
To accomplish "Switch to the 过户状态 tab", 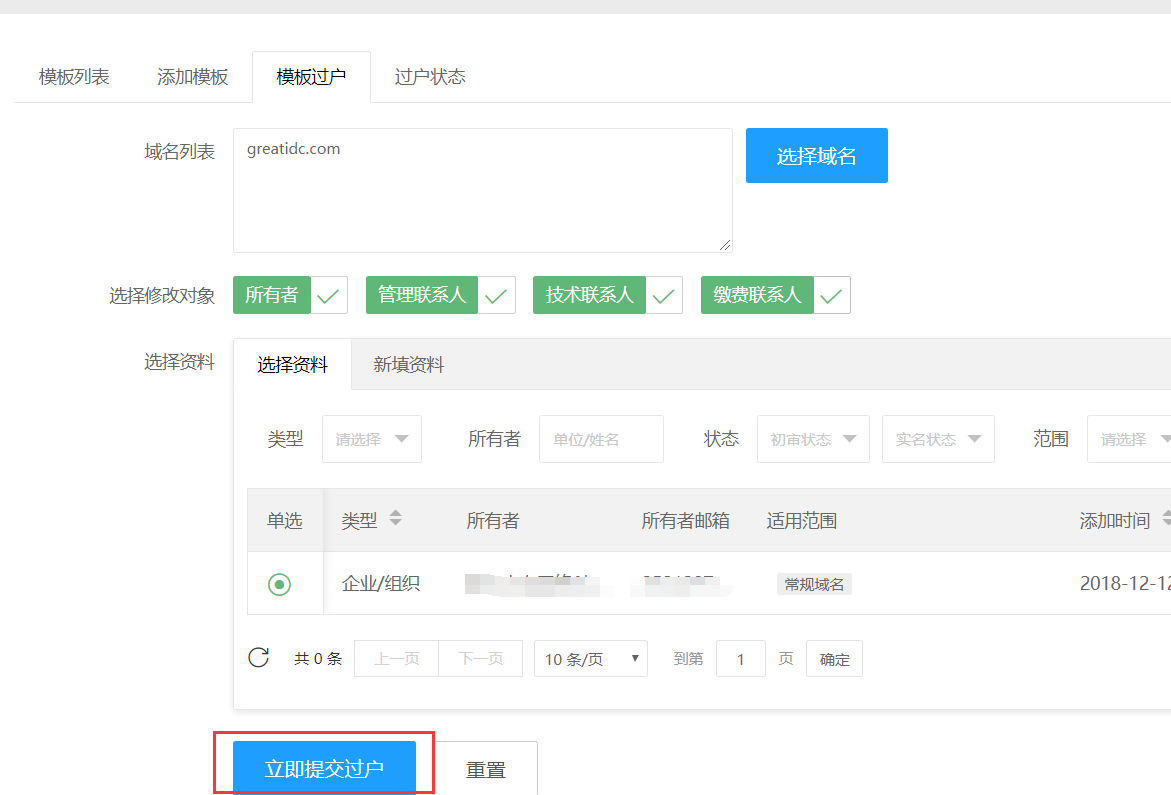I will [x=428, y=75].
